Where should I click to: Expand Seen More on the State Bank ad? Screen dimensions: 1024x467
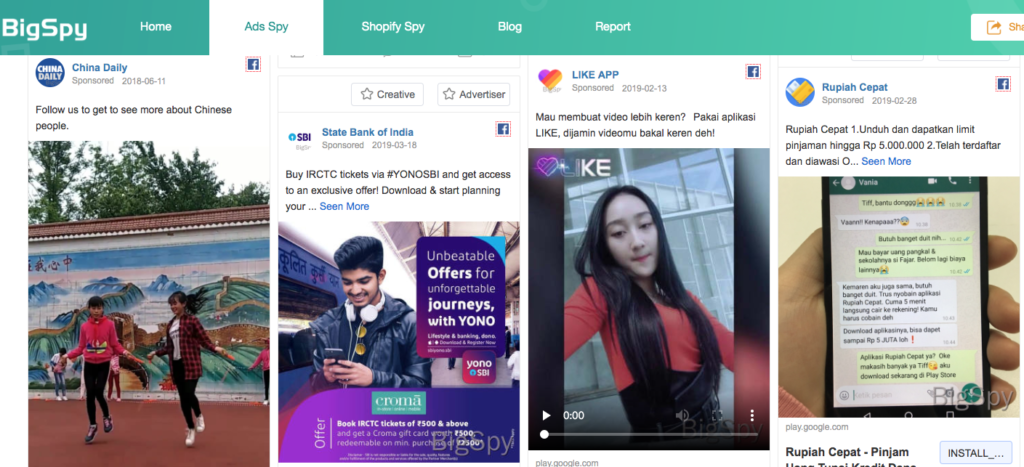point(344,206)
